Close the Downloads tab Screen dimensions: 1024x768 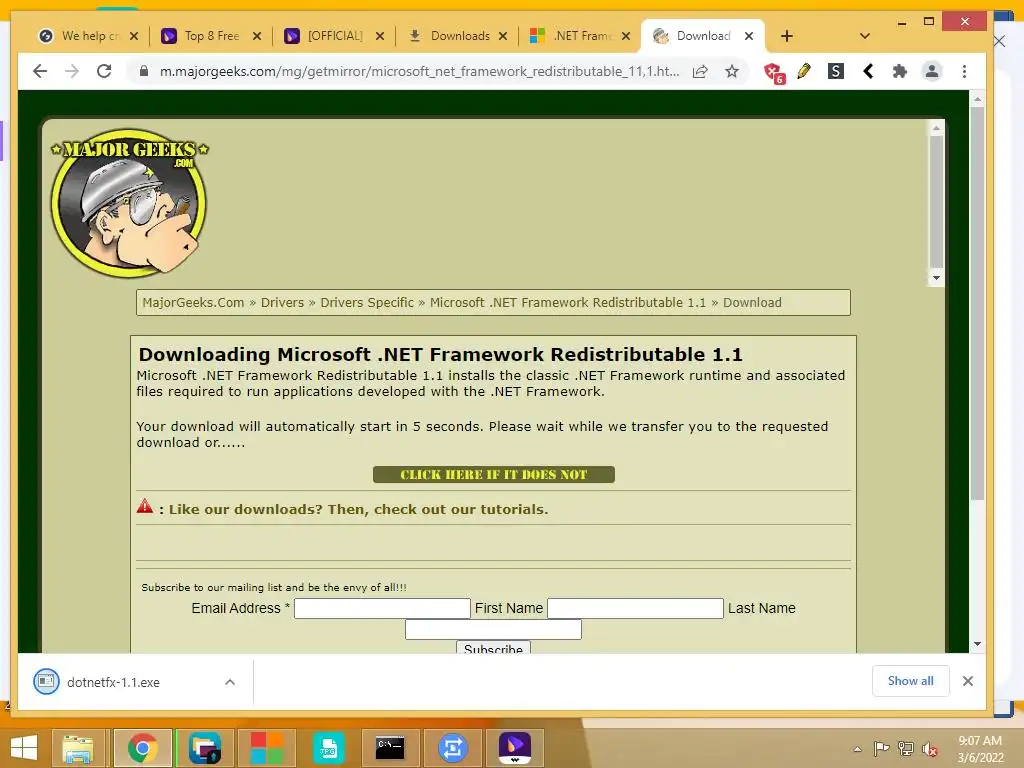coord(503,36)
